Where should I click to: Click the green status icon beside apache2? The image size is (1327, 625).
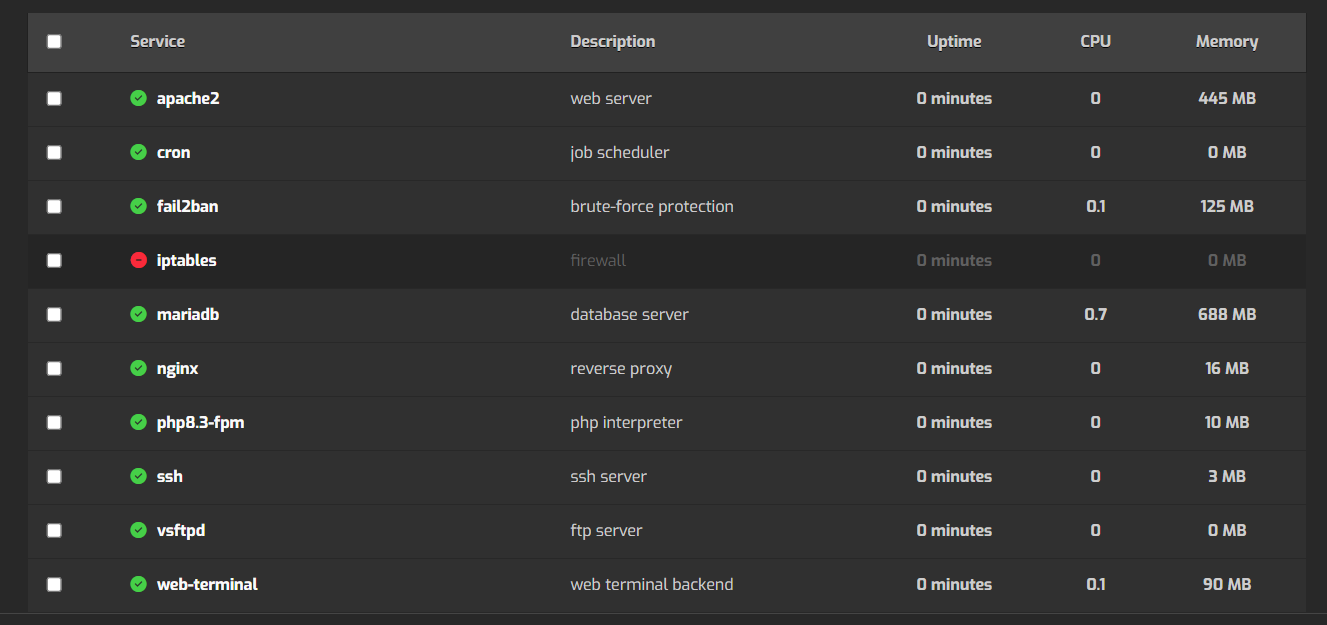pyautogui.click(x=139, y=98)
